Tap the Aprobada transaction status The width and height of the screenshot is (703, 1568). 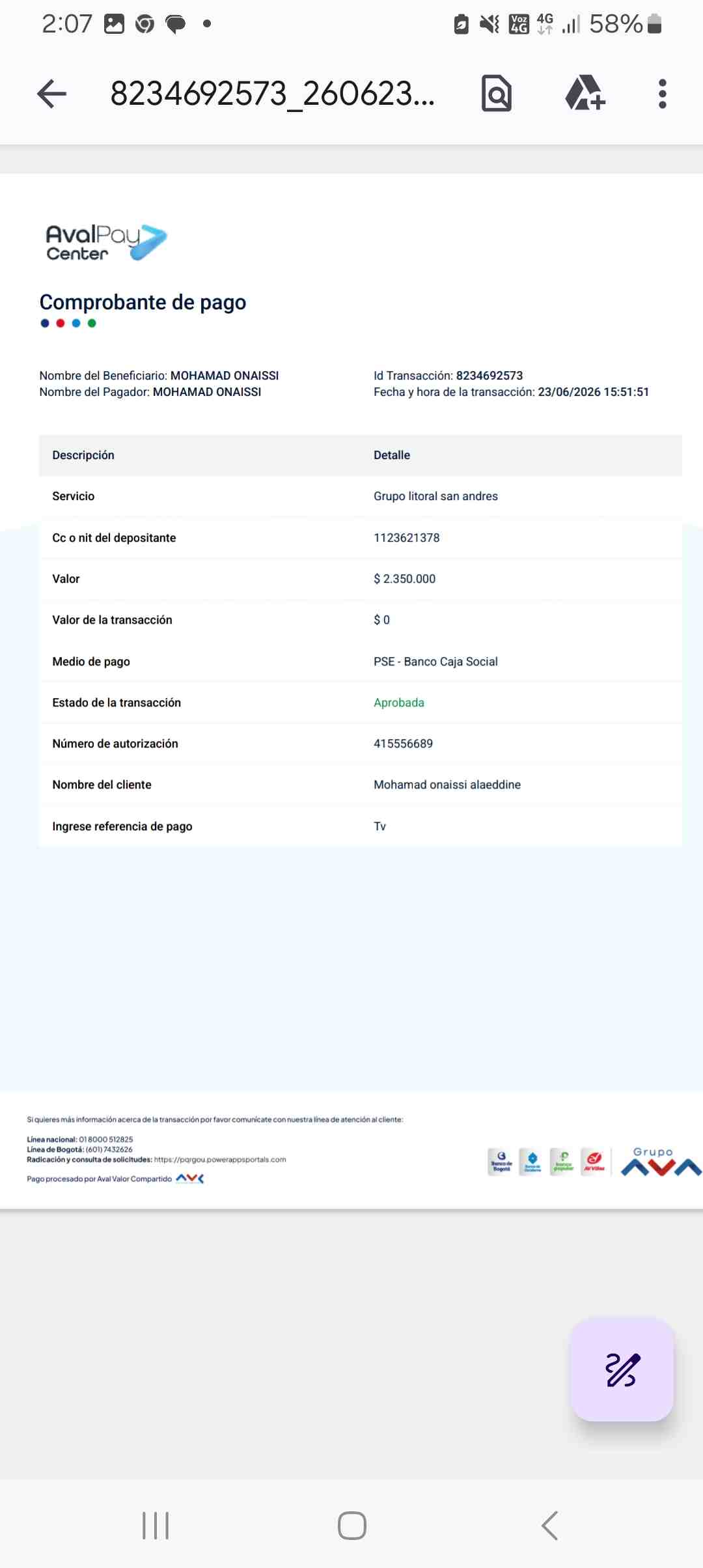tap(399, 703)
